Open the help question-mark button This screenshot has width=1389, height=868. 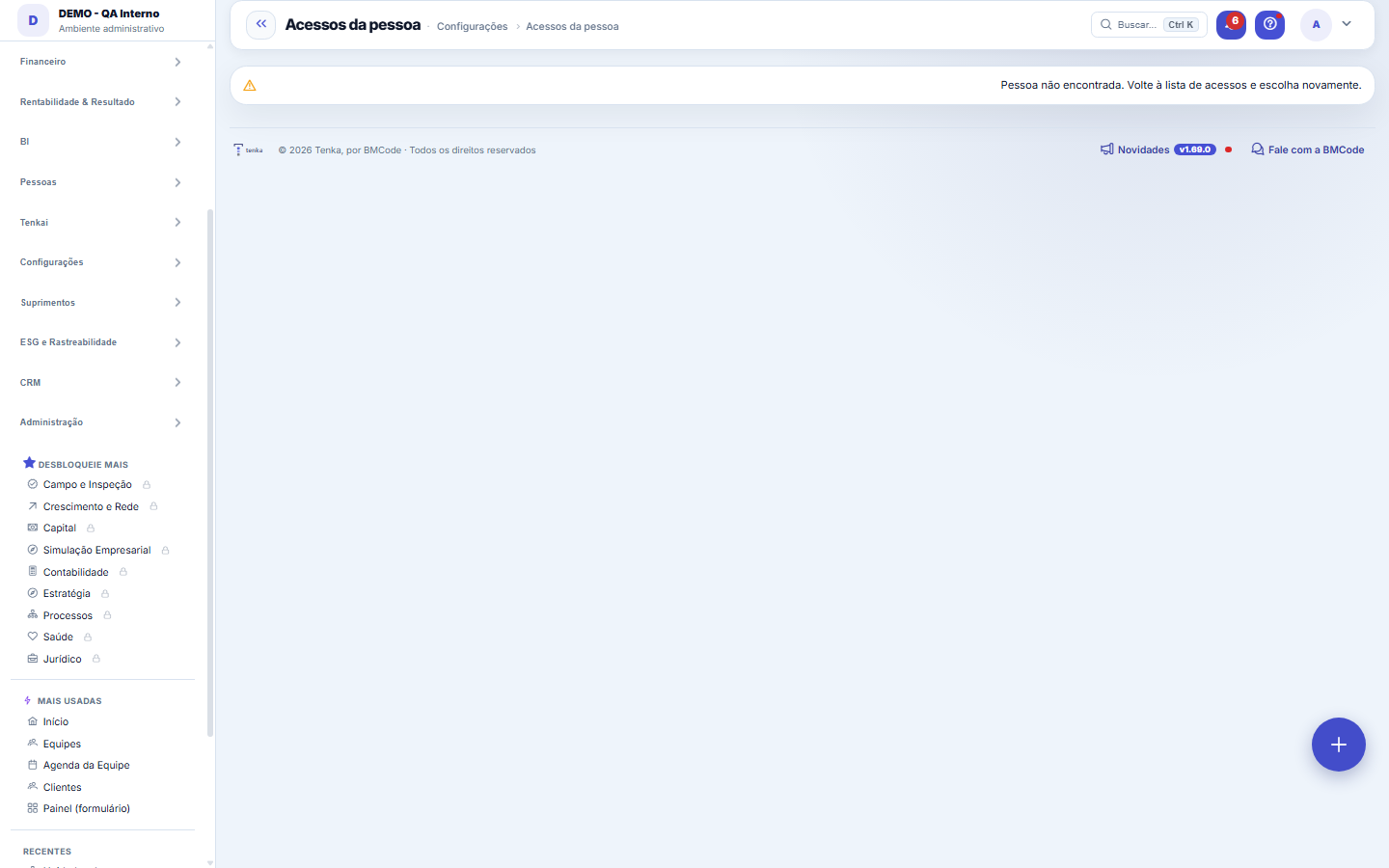coord(1270,24)
